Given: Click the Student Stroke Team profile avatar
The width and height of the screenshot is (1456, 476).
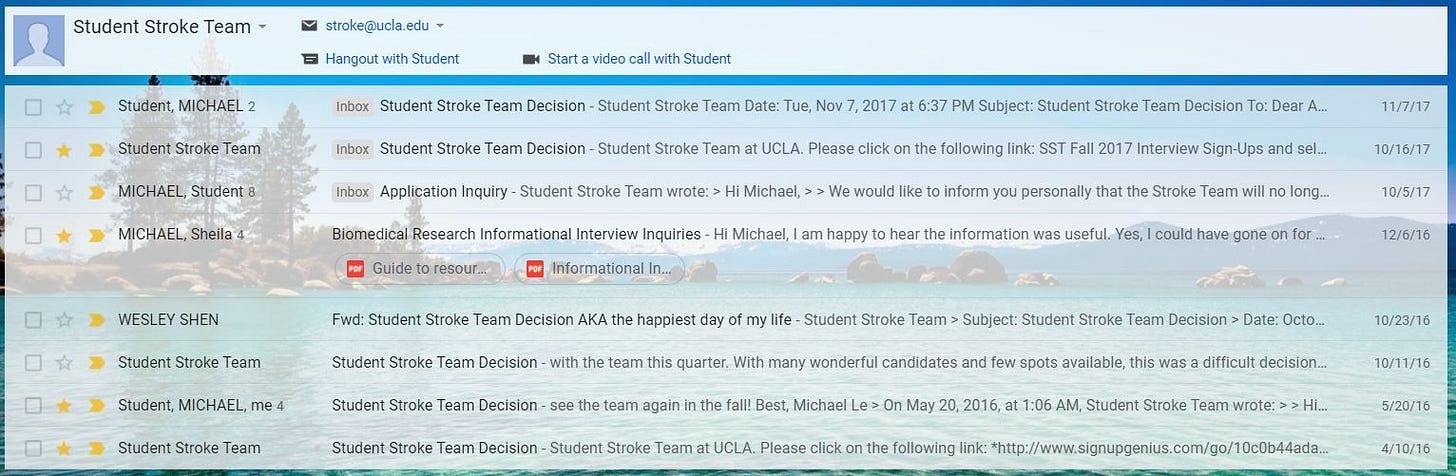Looking at the screenshot, I should pos(39,40).
